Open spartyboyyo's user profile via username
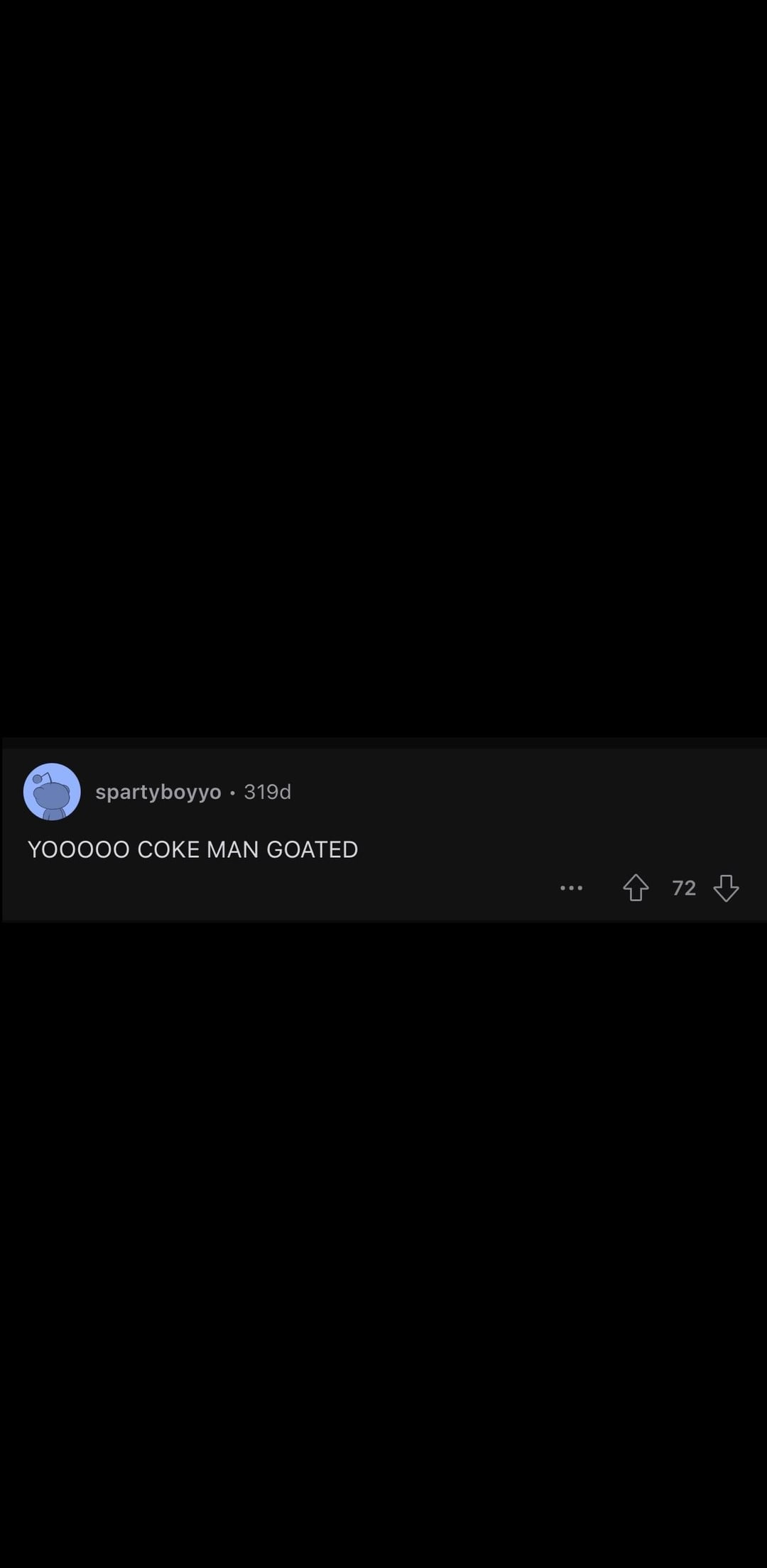 click(158, 792)
